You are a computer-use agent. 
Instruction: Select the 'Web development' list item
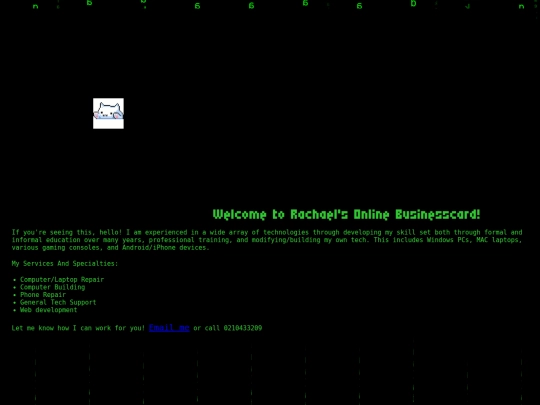coord(49,310)
